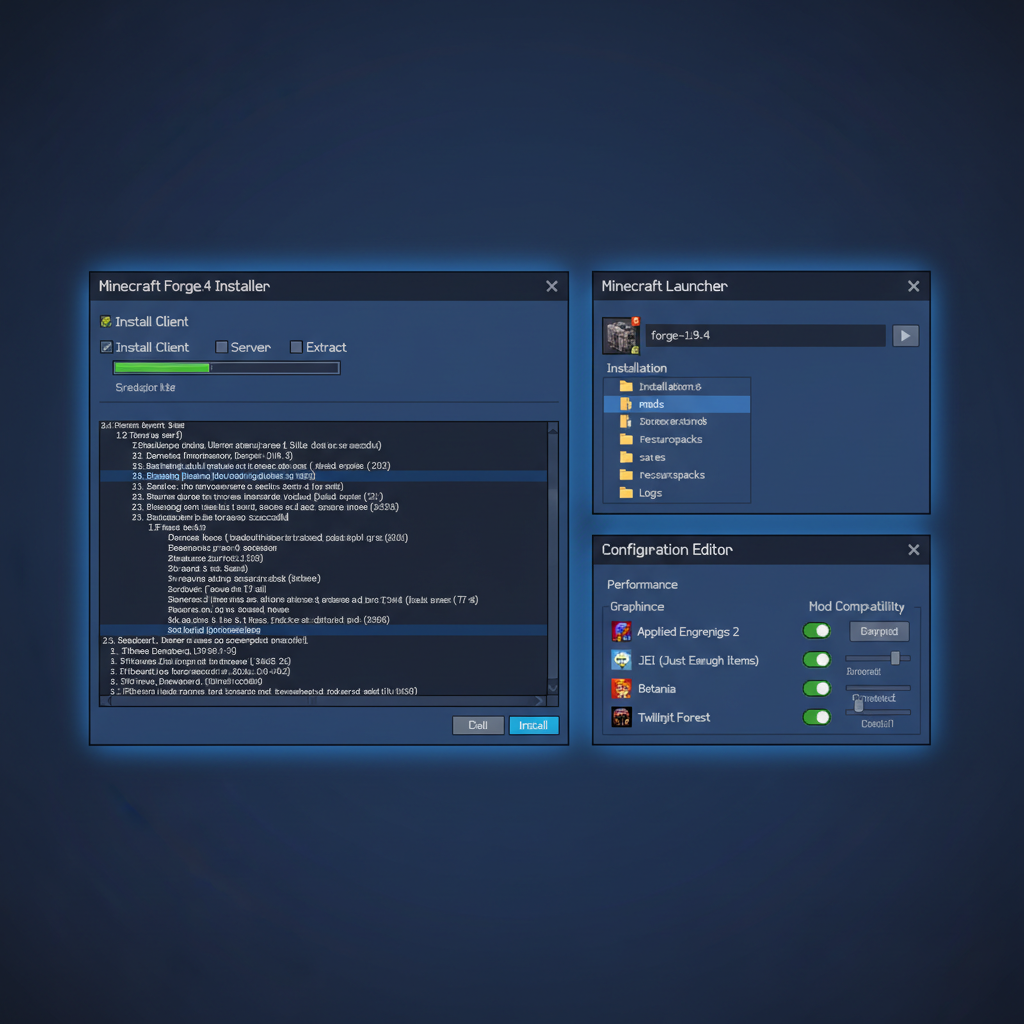This screenshot has height=1024, width=1024.
Task: Click the top folder icon in Installation list
Action: click(626, 386)
